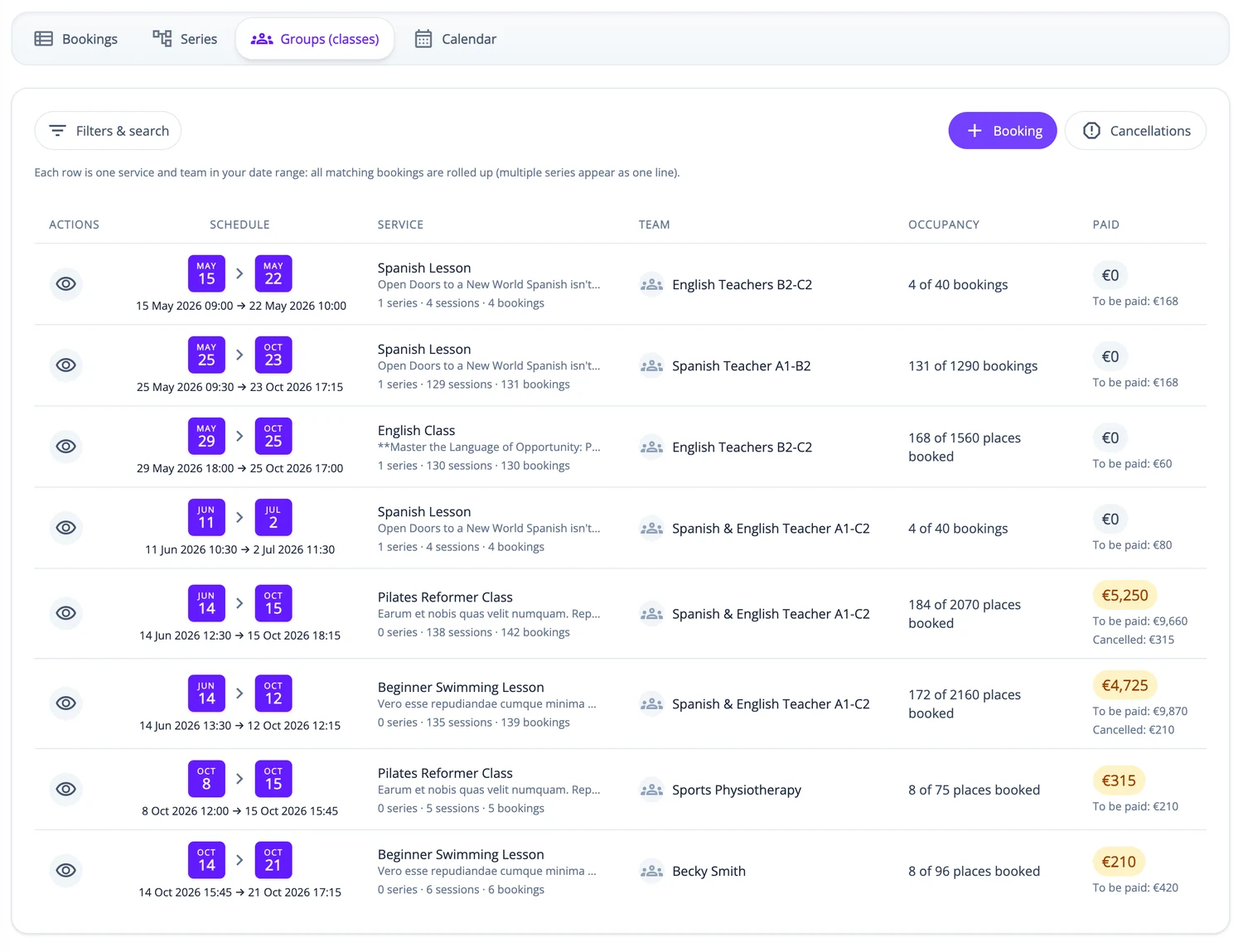Click '168 of 1560 places booked' text

point(965,447)
